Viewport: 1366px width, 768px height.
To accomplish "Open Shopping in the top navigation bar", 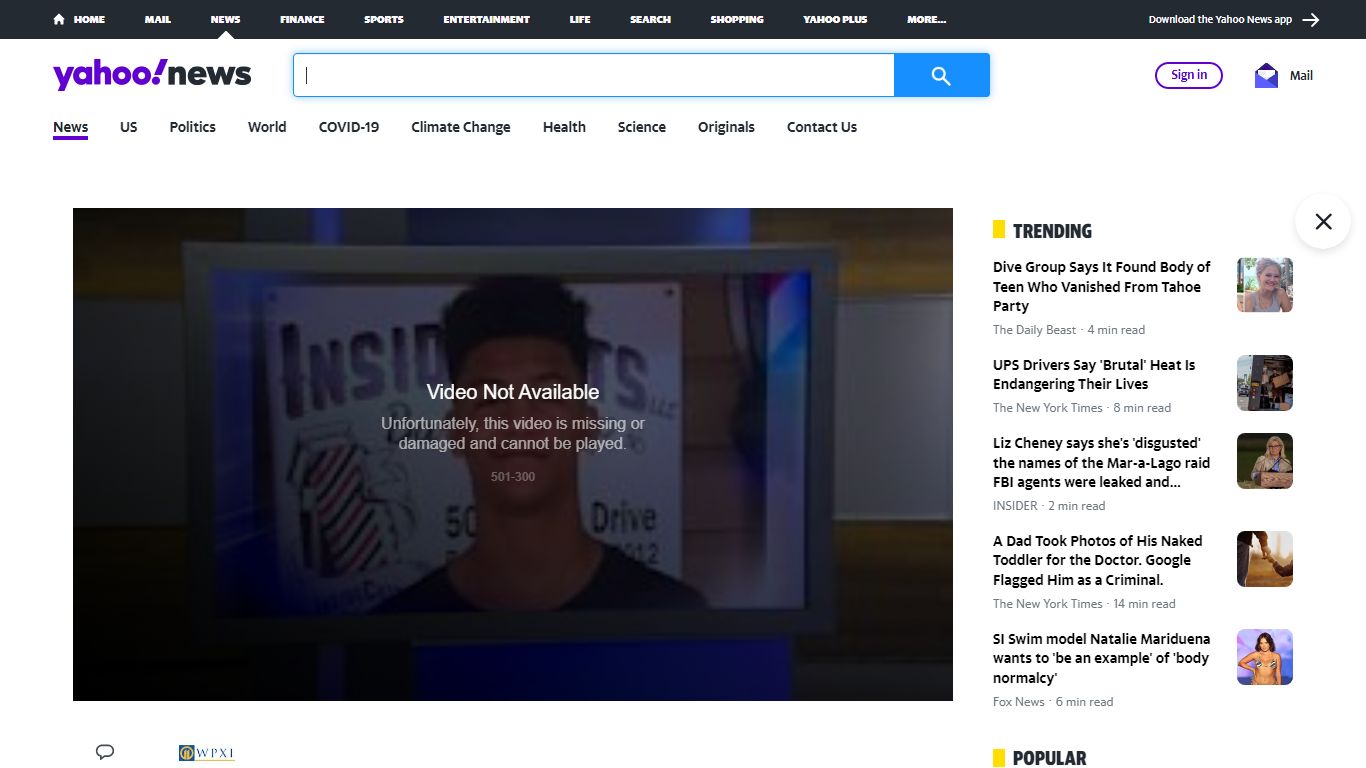I will [737, 19].
